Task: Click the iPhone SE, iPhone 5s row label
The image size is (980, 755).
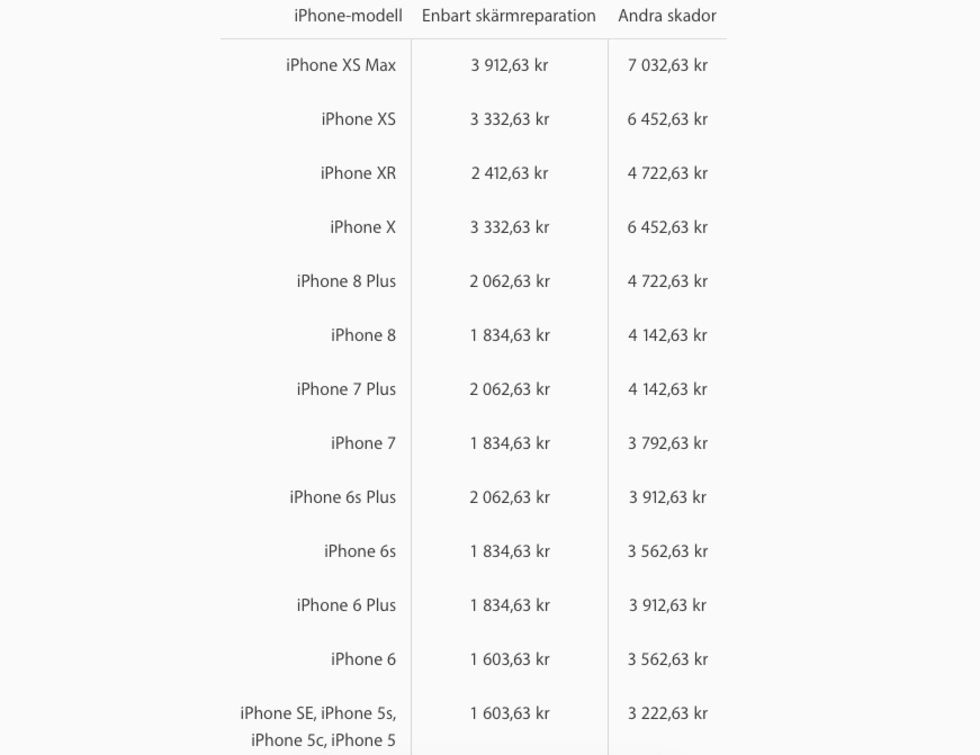Action: click(318, 727)
